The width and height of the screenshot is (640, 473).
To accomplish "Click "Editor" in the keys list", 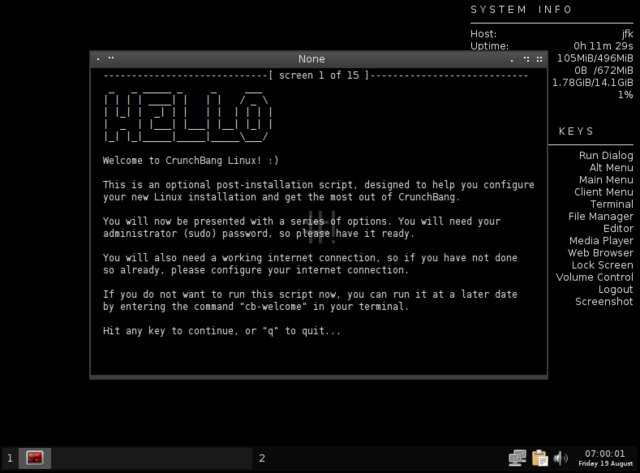I will tap(618, 229).
